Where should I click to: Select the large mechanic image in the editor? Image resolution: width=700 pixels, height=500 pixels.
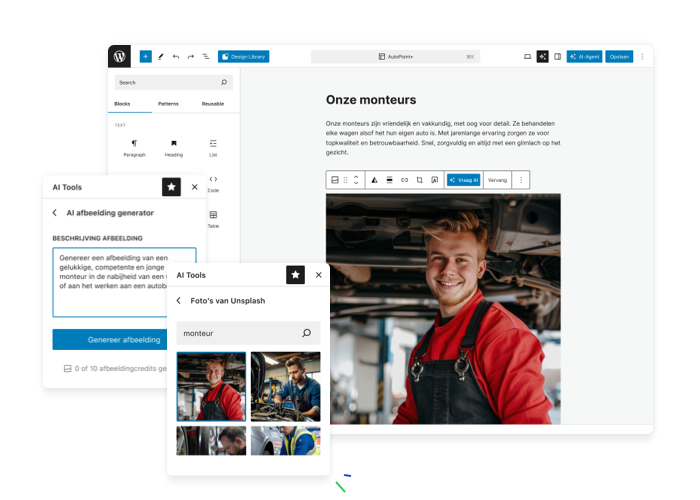point(443,309)
